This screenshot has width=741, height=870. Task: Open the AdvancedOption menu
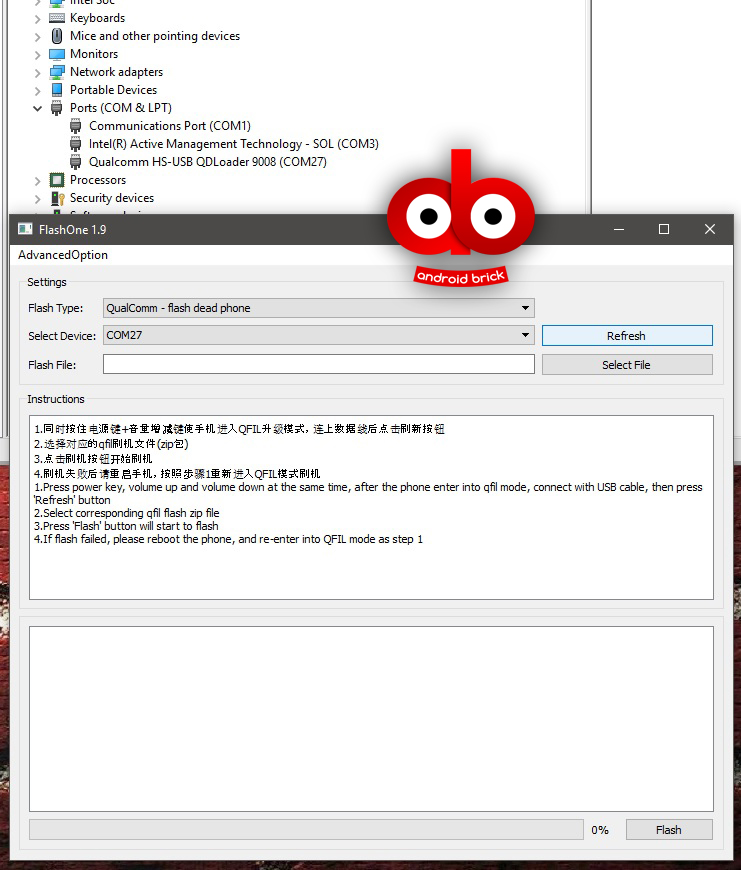tap(63, 255)
